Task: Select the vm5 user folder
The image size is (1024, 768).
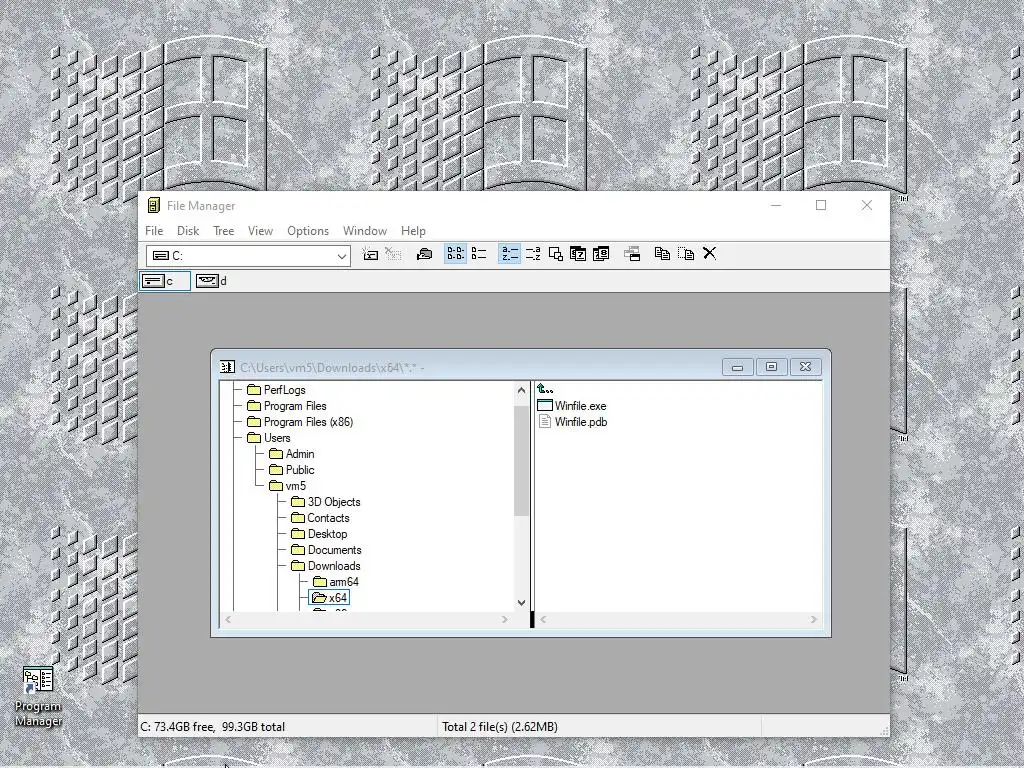Action: tap(287, 486)
